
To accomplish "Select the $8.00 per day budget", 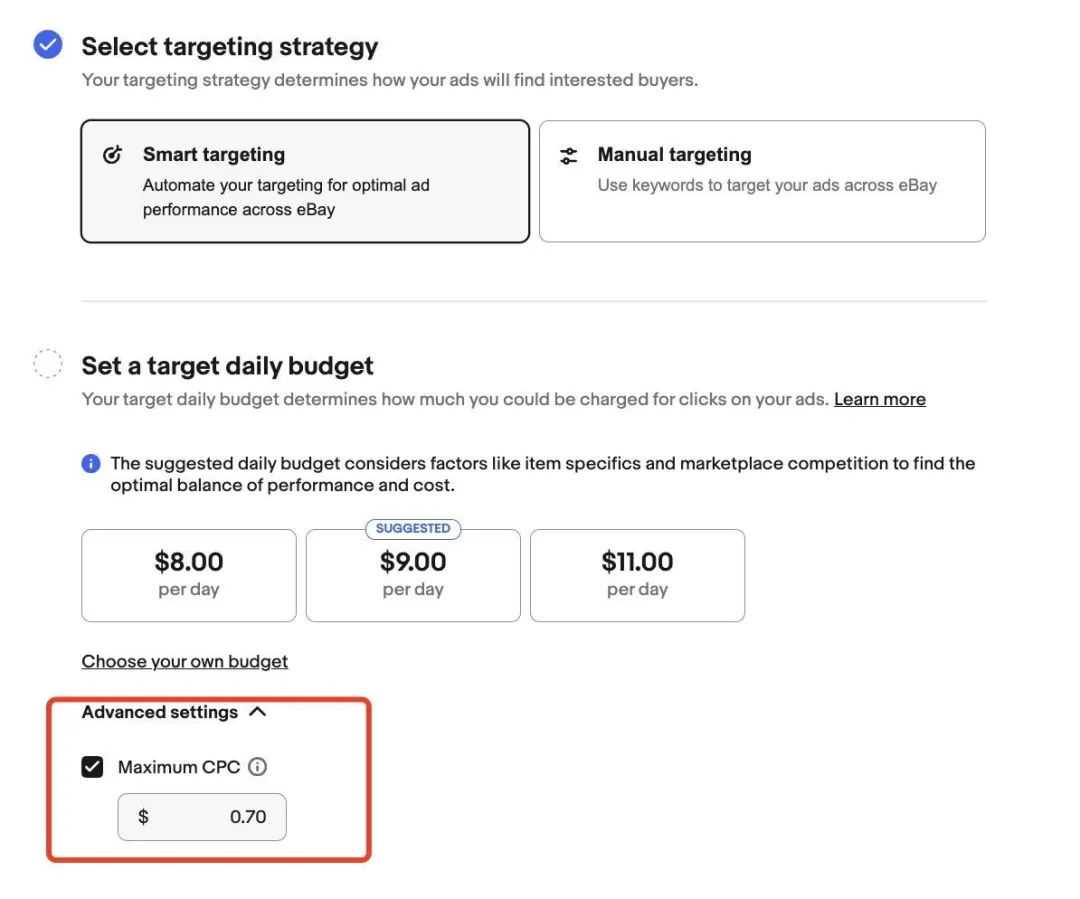I will [189, 575].
